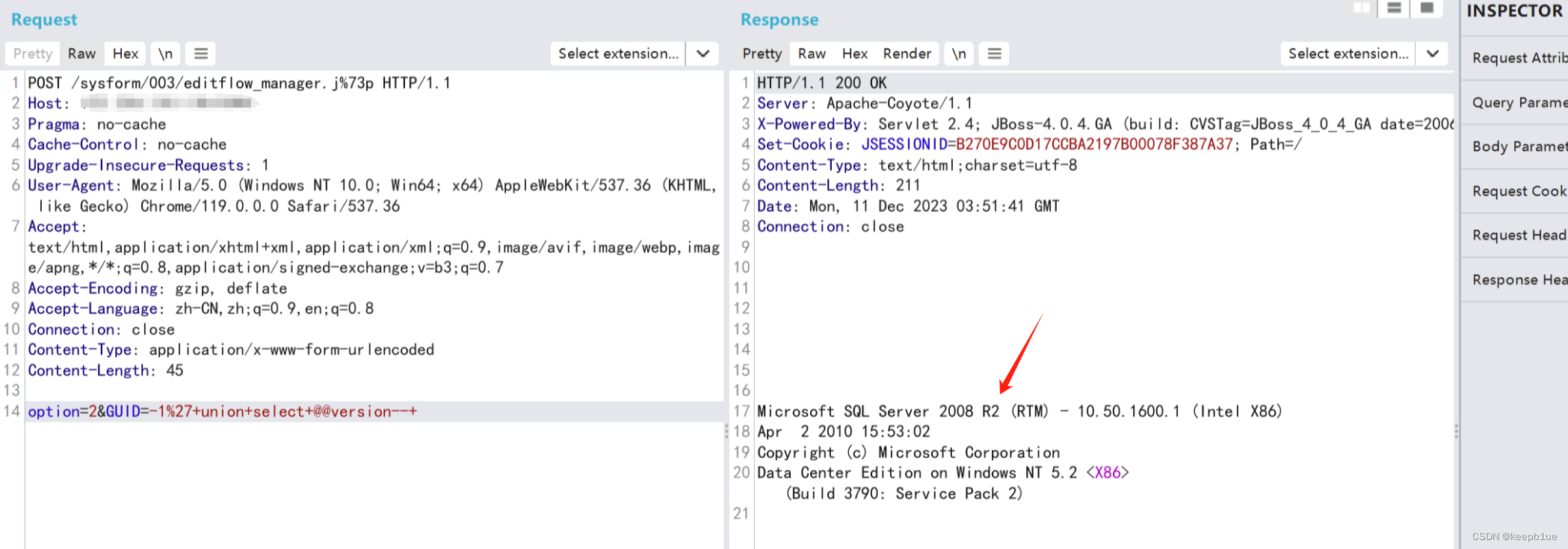
Task: Click the Apr 2 2010 build date line
Action: [x=844, y=432]
